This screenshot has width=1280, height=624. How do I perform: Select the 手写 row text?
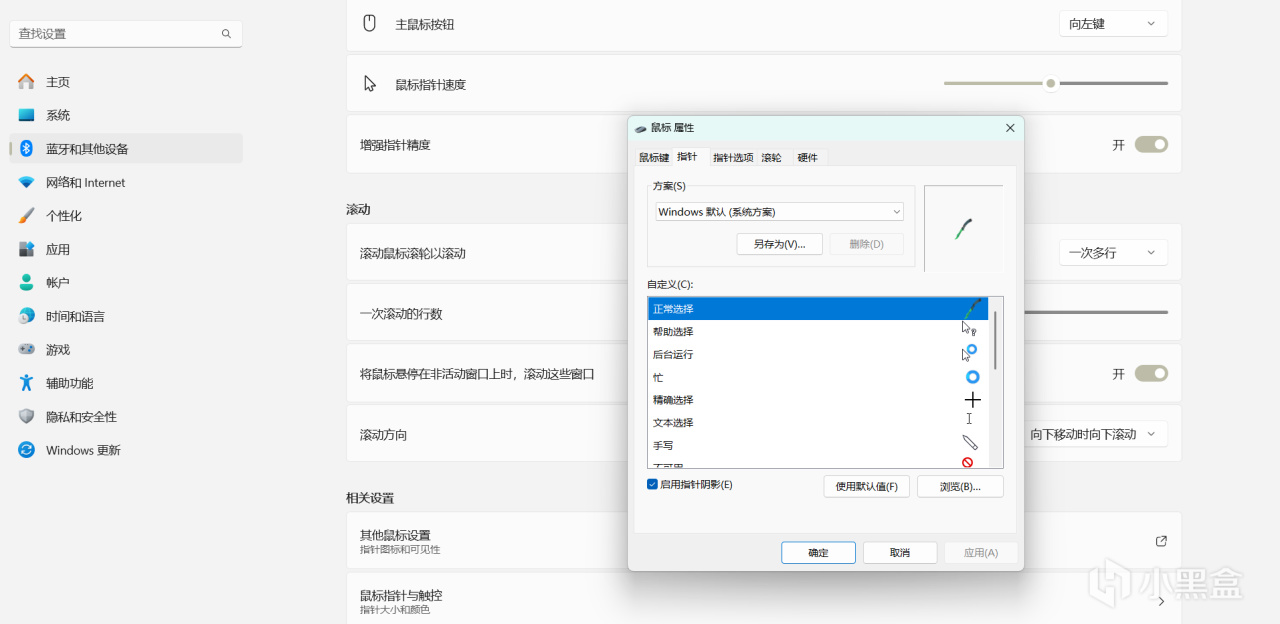click(x=663, y=446)
